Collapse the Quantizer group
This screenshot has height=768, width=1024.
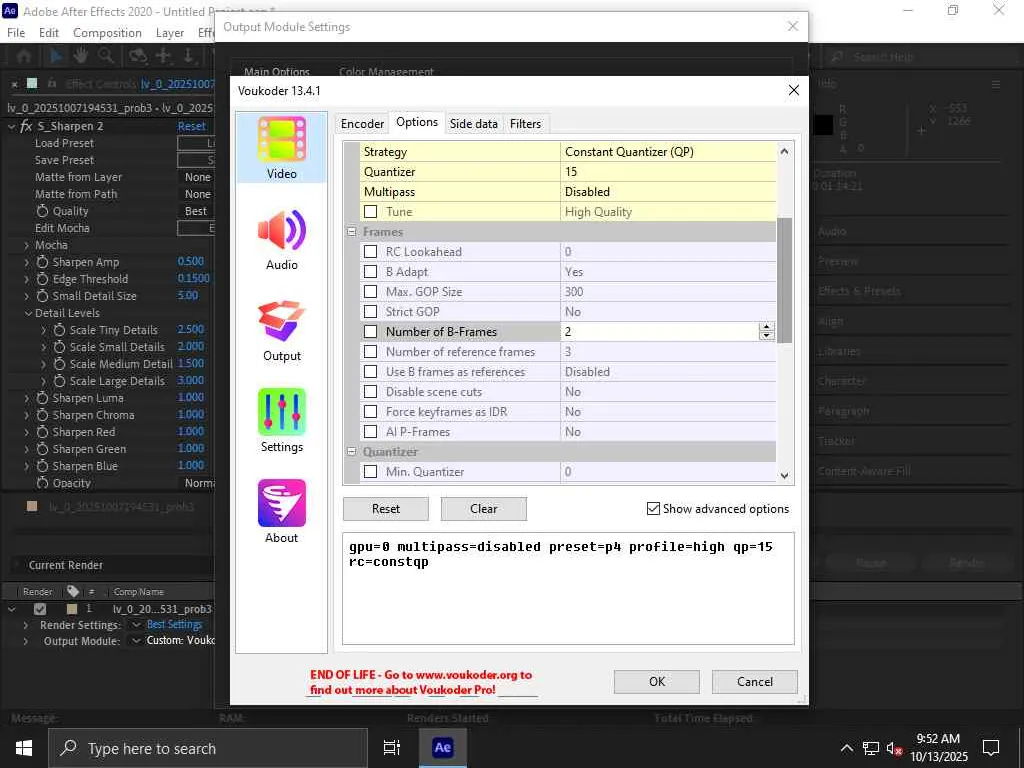[x=351, y=451]
